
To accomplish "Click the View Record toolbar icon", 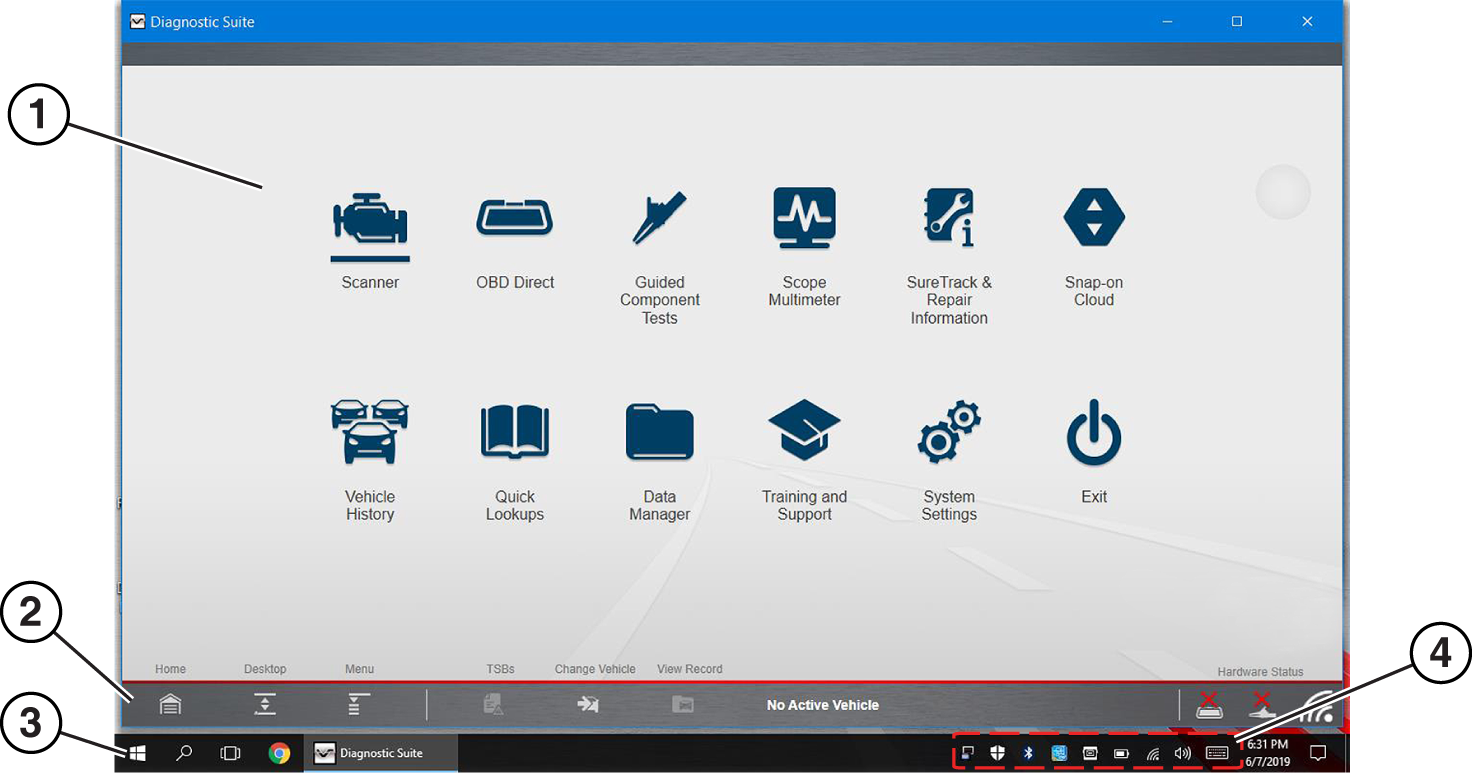I will [683, 704].
